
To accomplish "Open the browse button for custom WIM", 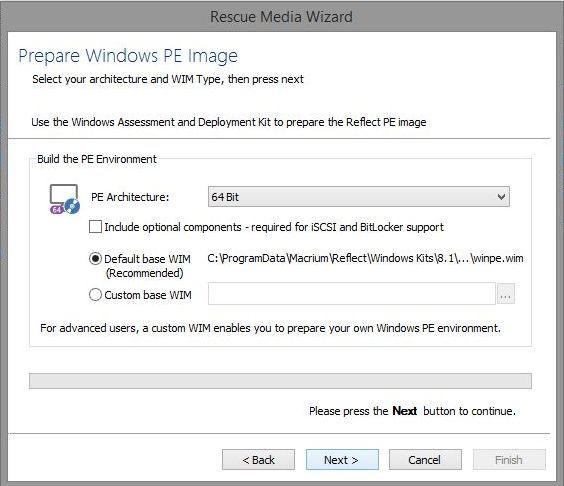I will [505, 294].
